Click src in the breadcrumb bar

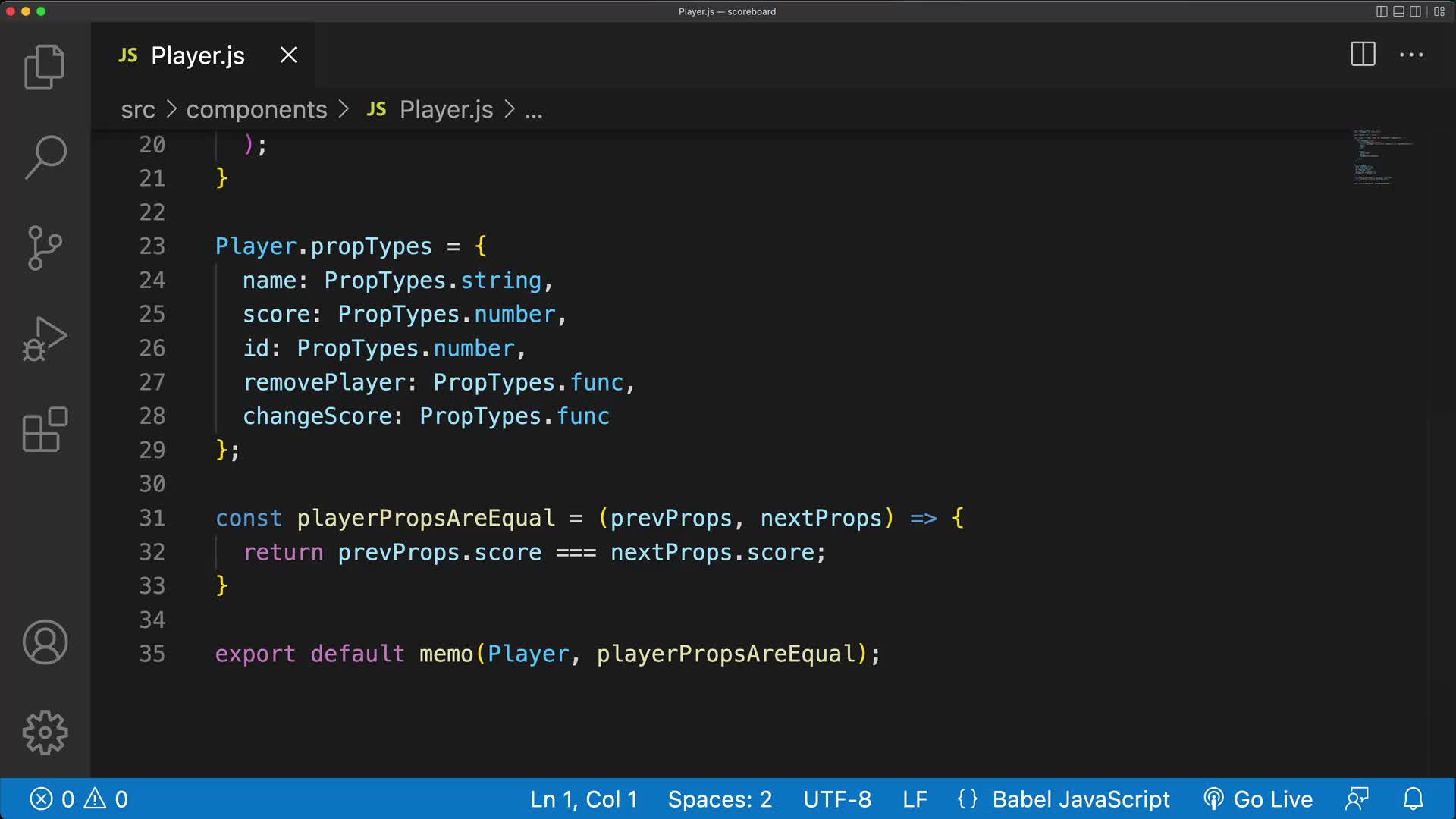[138, 110]
